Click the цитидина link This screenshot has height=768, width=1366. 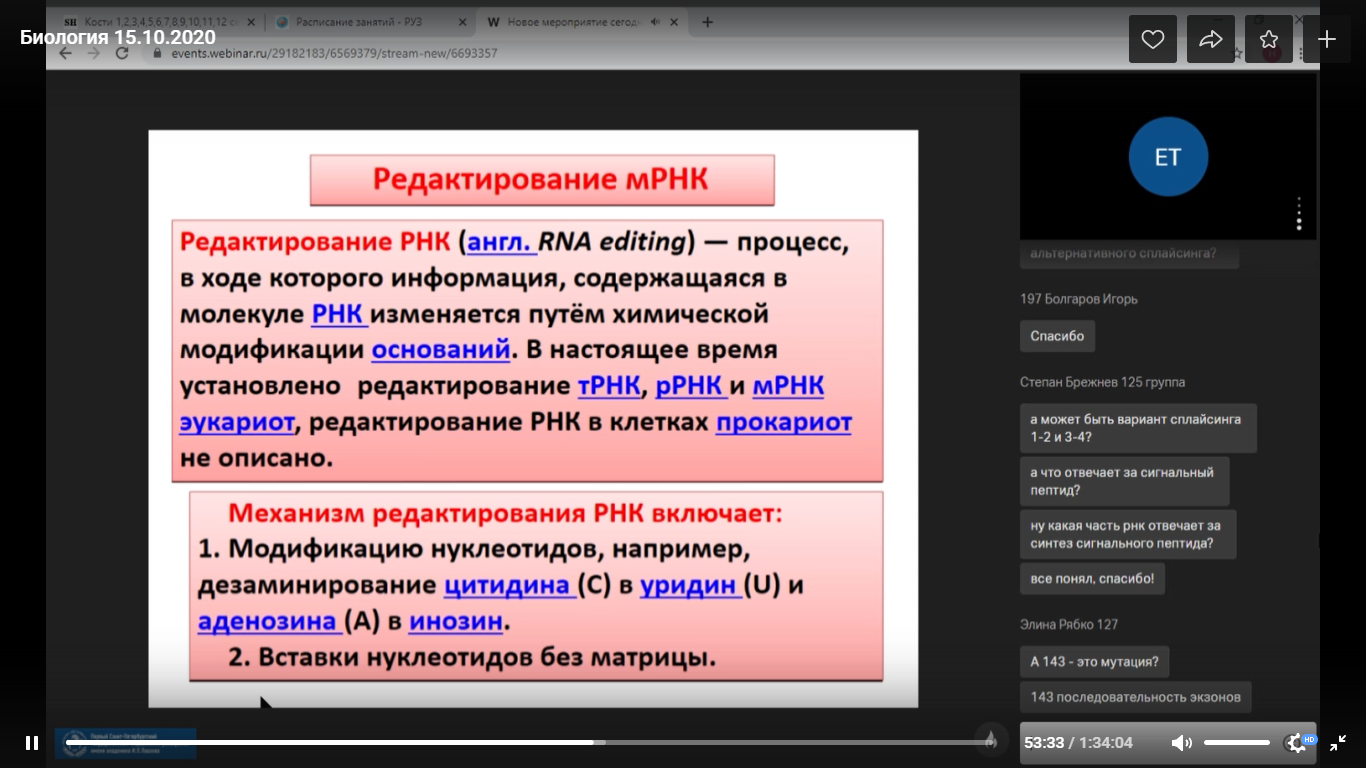click(509, 586)
